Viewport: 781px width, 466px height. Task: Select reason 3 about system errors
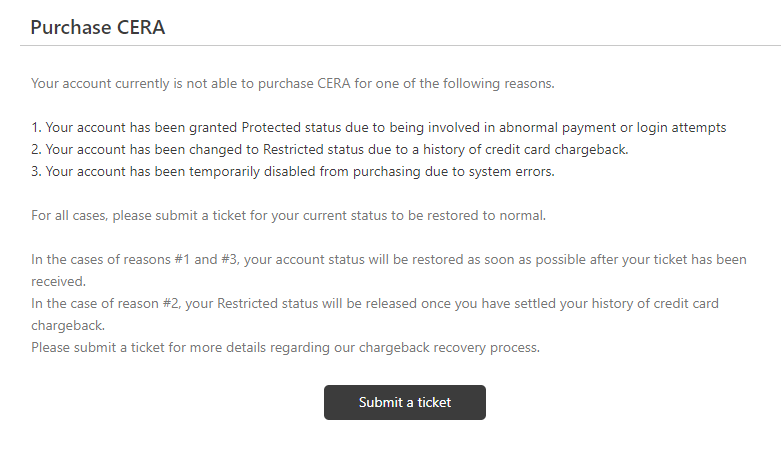(292, 171)
